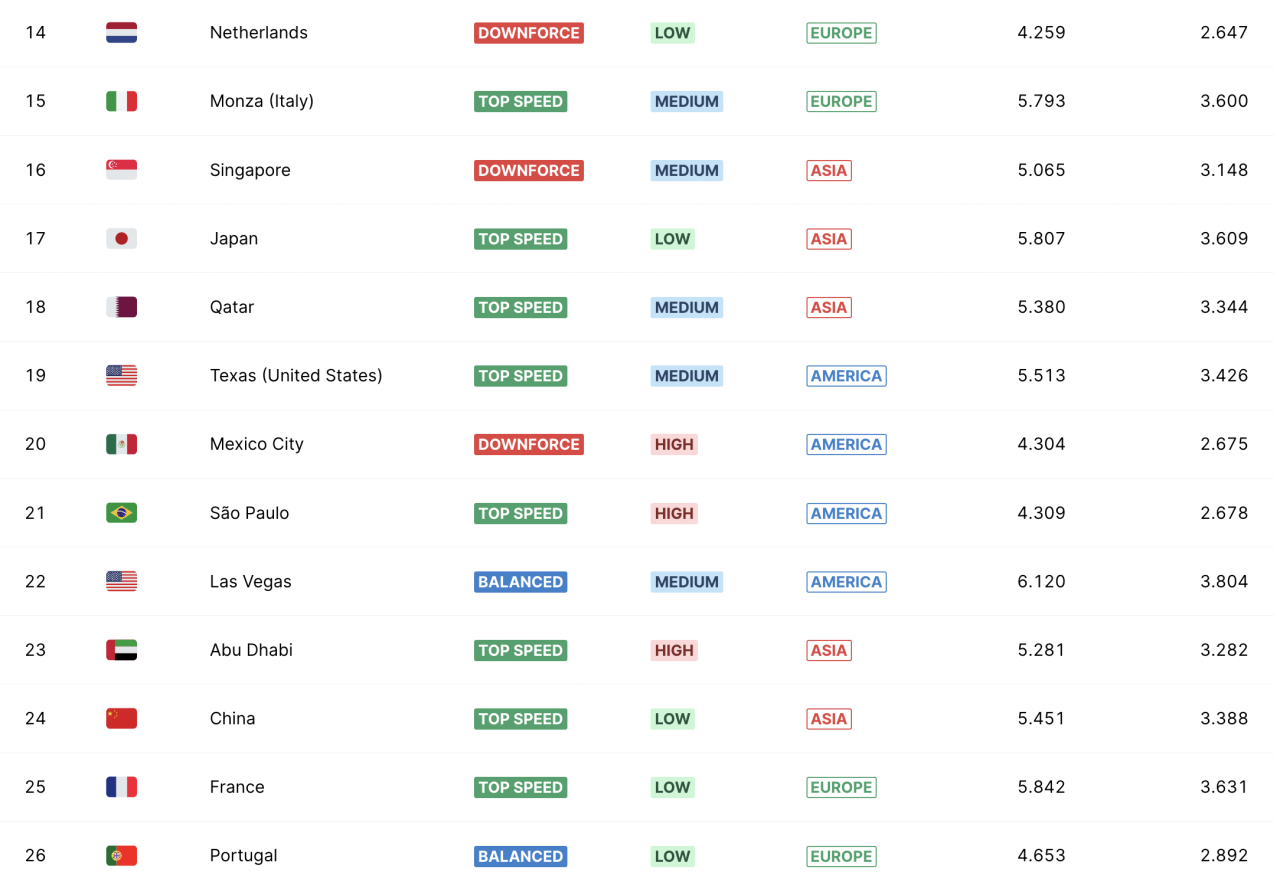Click the Qatar flag icon

(x=121, y=307)
